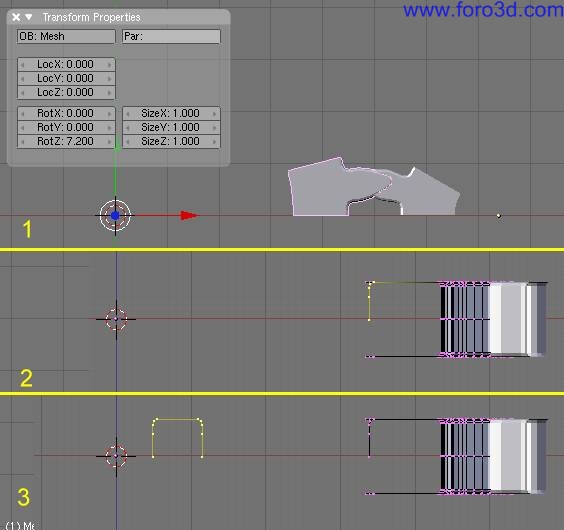
Task: Click the Par: parent field
Action: click(x=171, y=36)
